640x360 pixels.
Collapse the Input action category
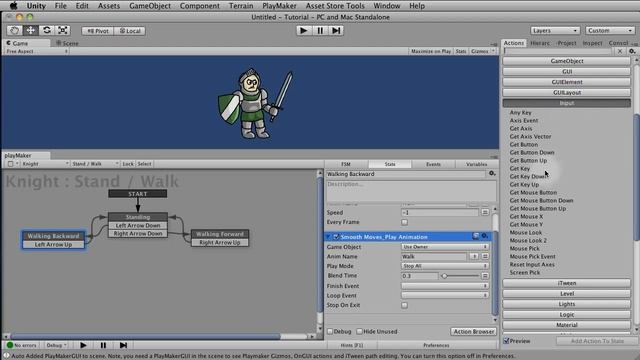[x=567, y=103]
